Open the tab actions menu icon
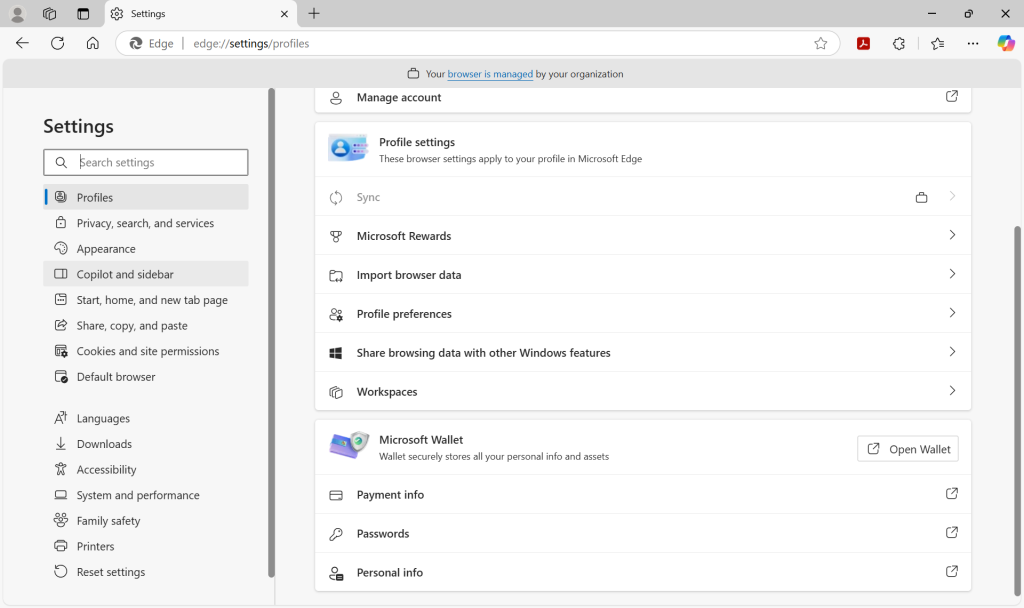The width and height of the screenshot is (1024, 608). point(83,14)
